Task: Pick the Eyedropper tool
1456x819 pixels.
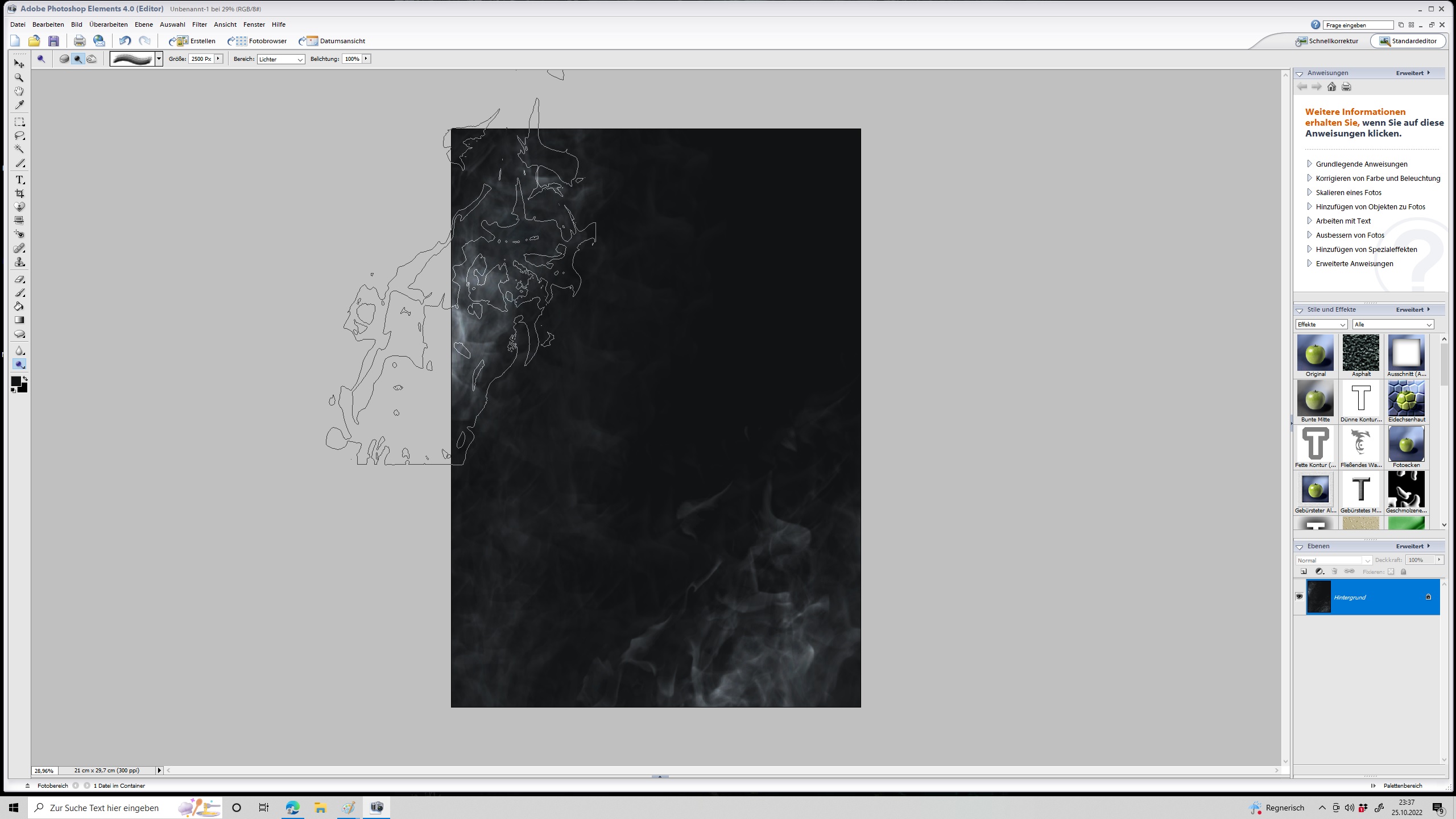Action: click(x=19, y=105)
